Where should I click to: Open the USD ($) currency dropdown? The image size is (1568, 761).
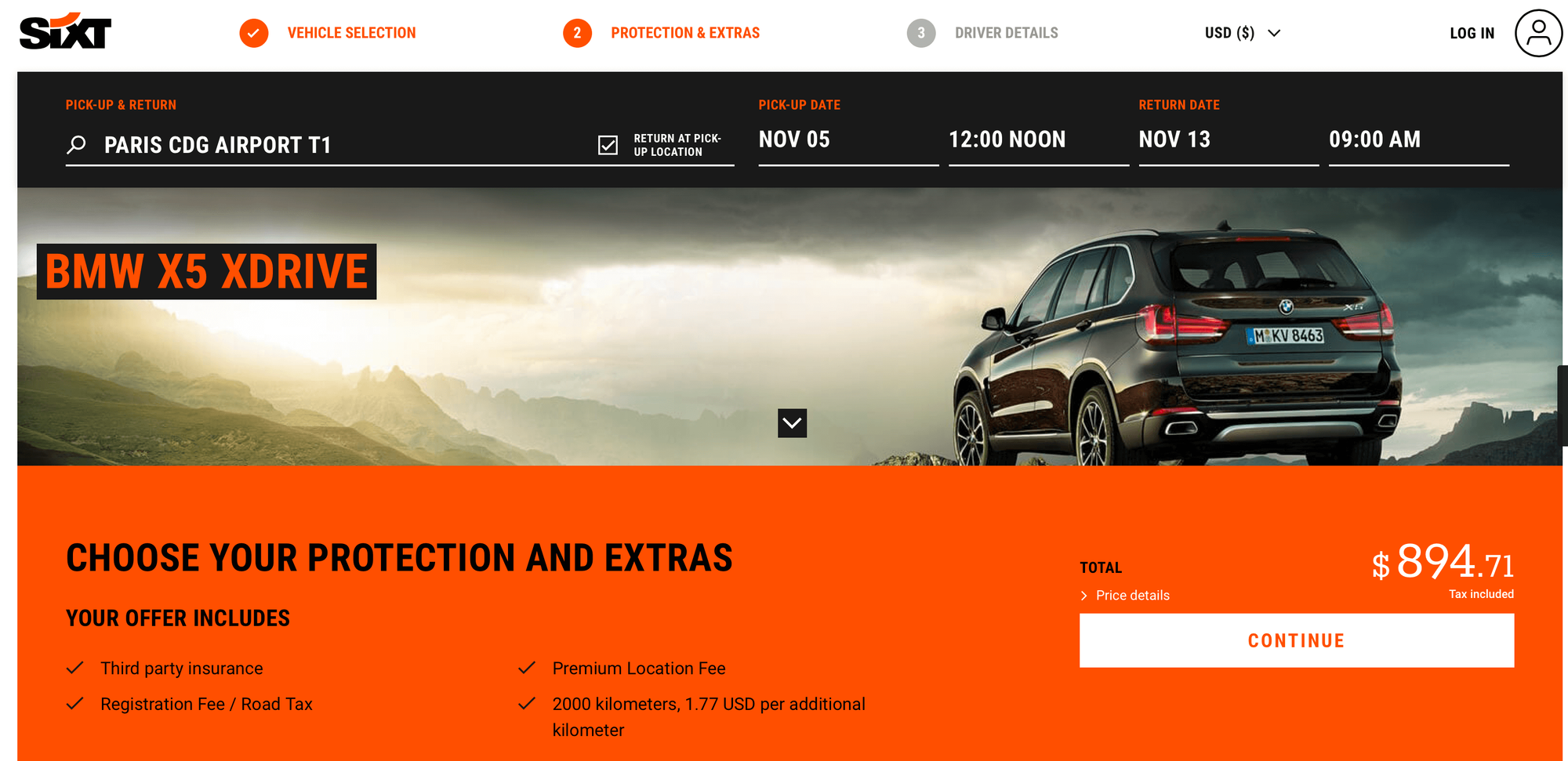point(1243,33)
